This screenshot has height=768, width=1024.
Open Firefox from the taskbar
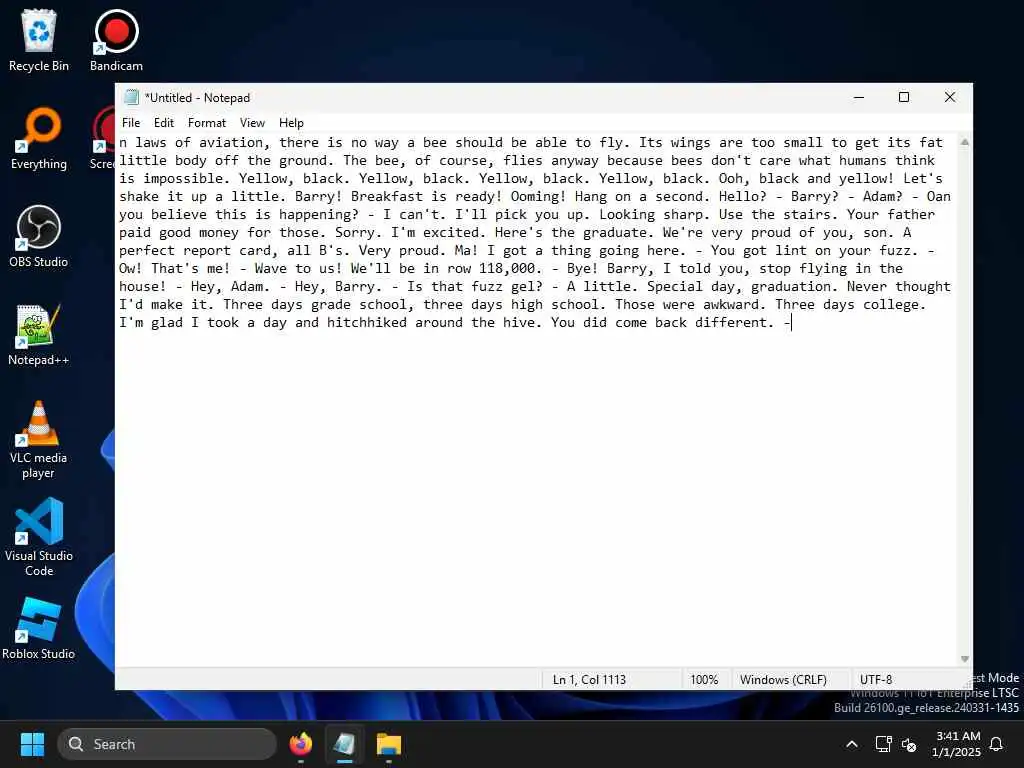coord(300,744)
